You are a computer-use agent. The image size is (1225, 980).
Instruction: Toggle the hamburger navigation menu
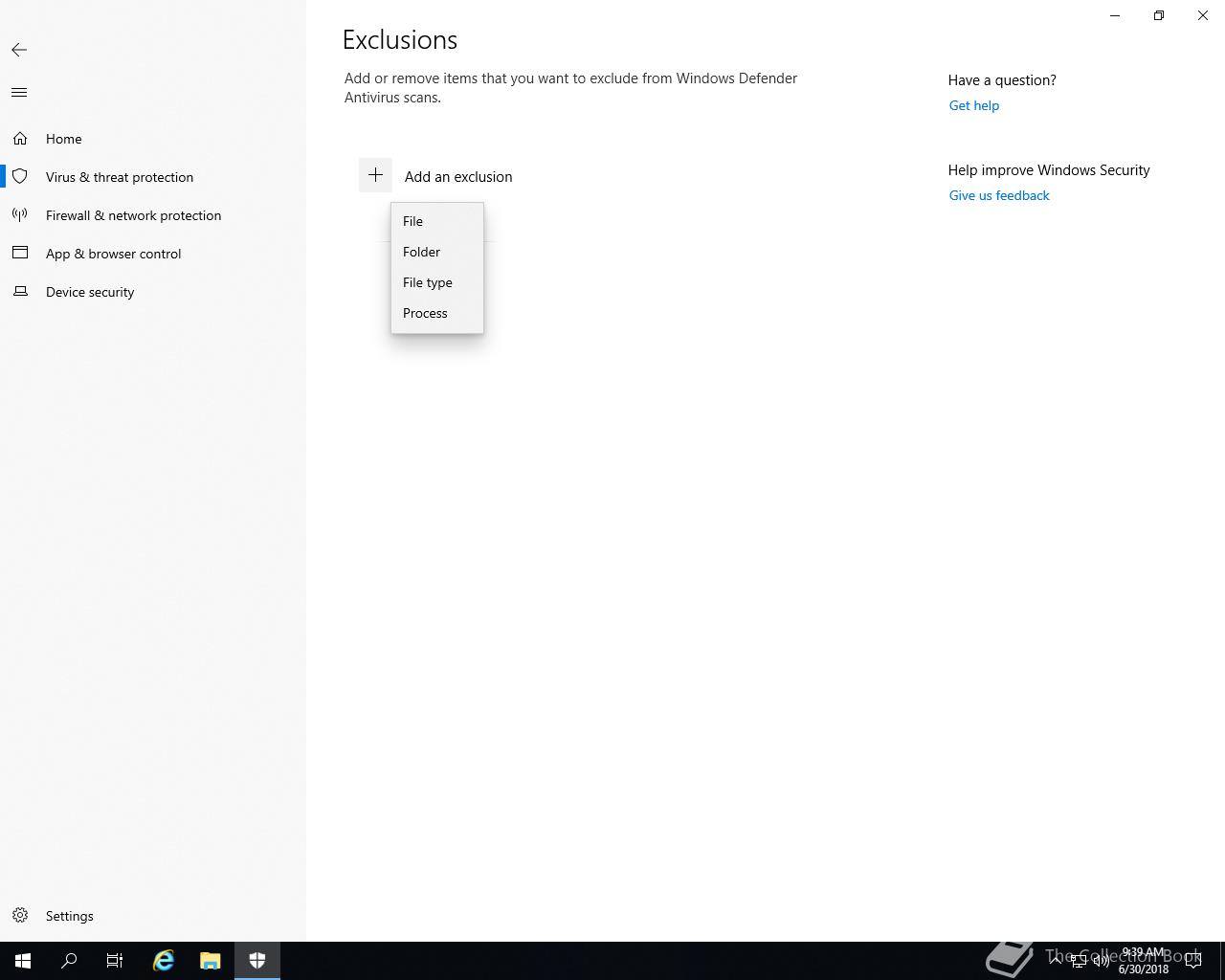pyautogui.click(x=19, y=93)
